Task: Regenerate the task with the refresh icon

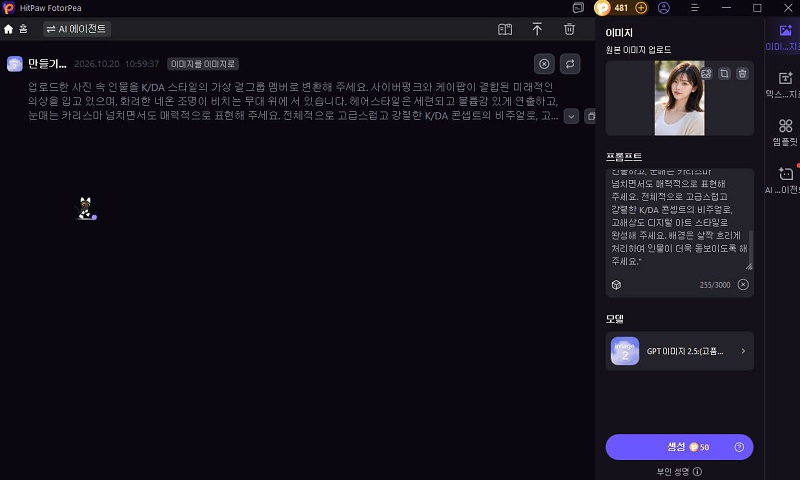Action: [x=570, y=64]
